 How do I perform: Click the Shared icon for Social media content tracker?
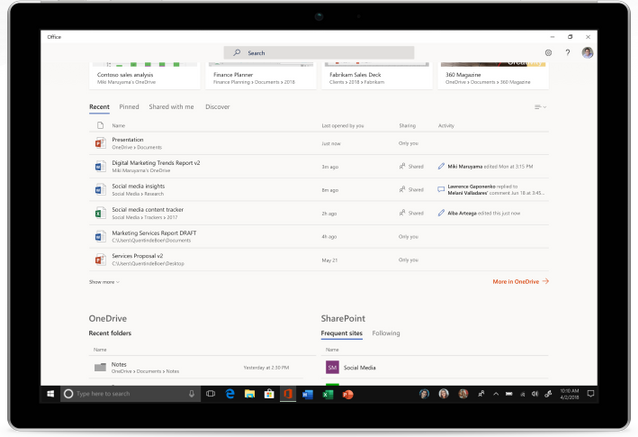pyautogui.click(x=402, y=213)
